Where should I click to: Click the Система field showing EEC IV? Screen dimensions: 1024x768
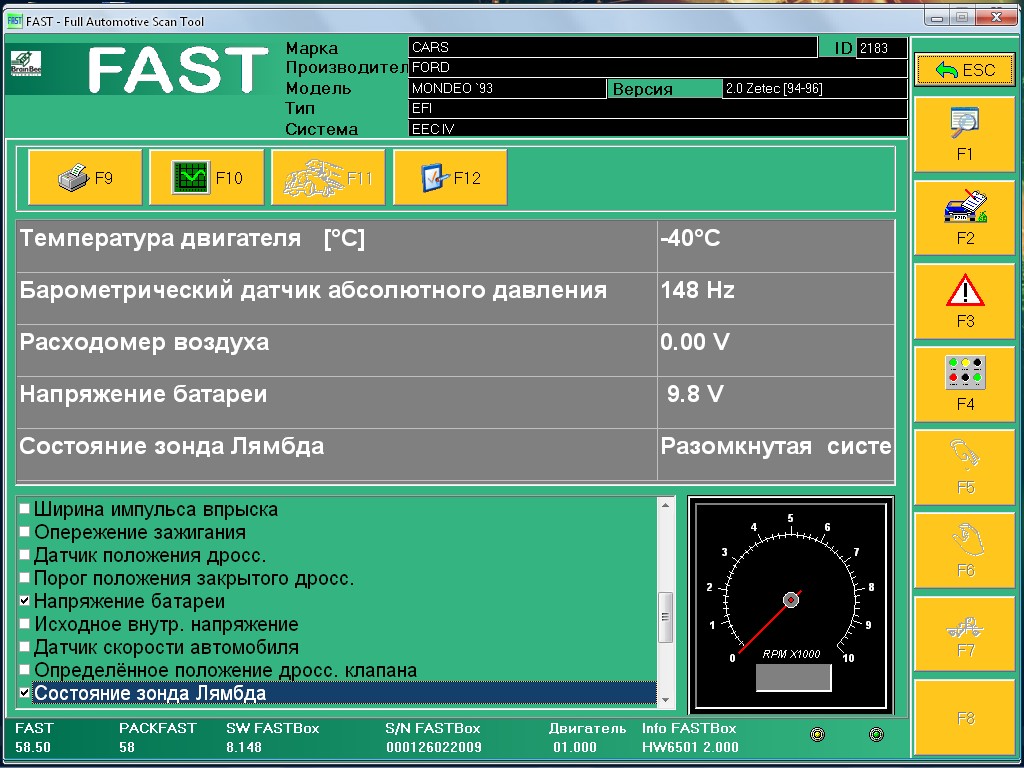pyautogui.click(x=658, y=129)
